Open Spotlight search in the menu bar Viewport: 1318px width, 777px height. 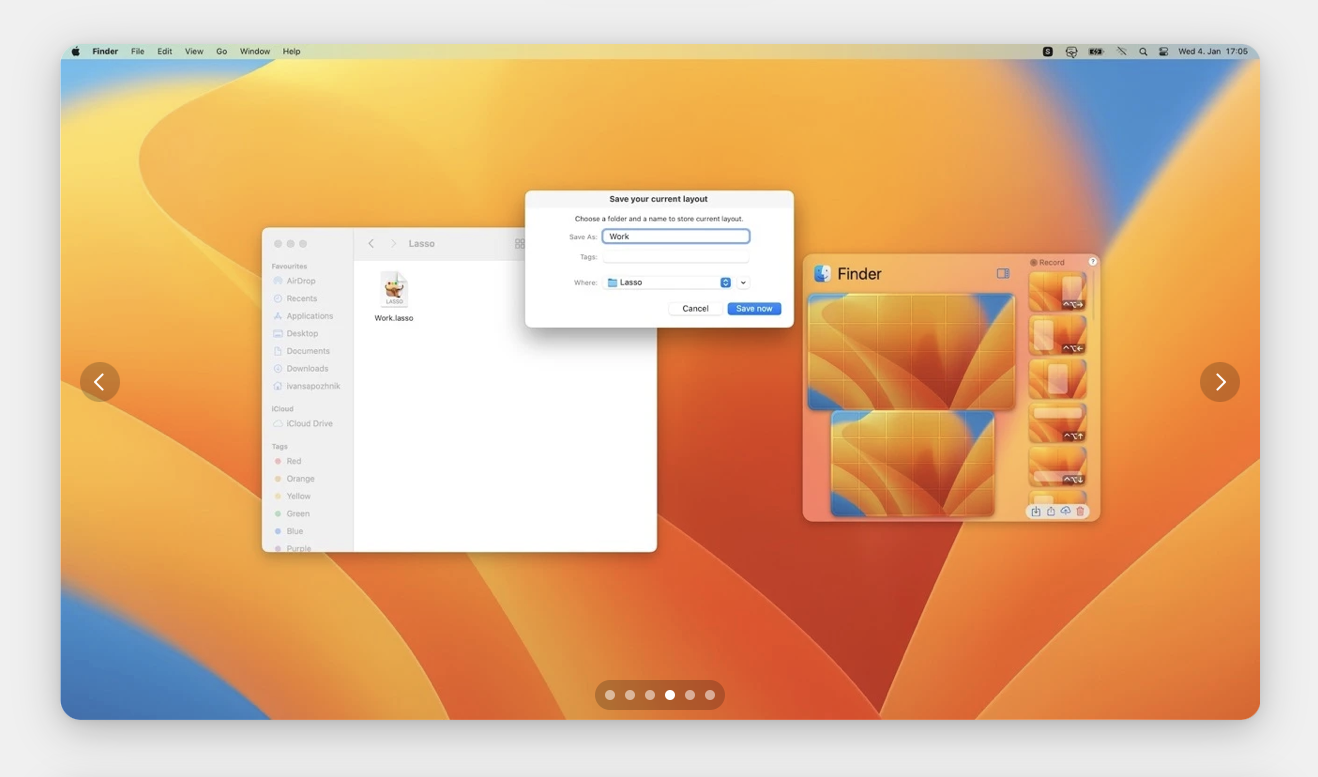click(1143, 51)
